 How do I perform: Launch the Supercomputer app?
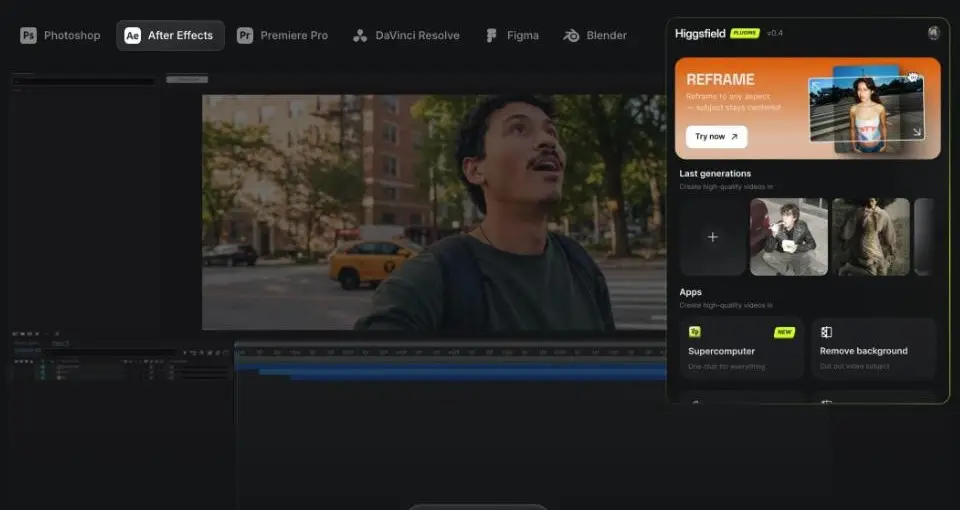coord(741,349)
